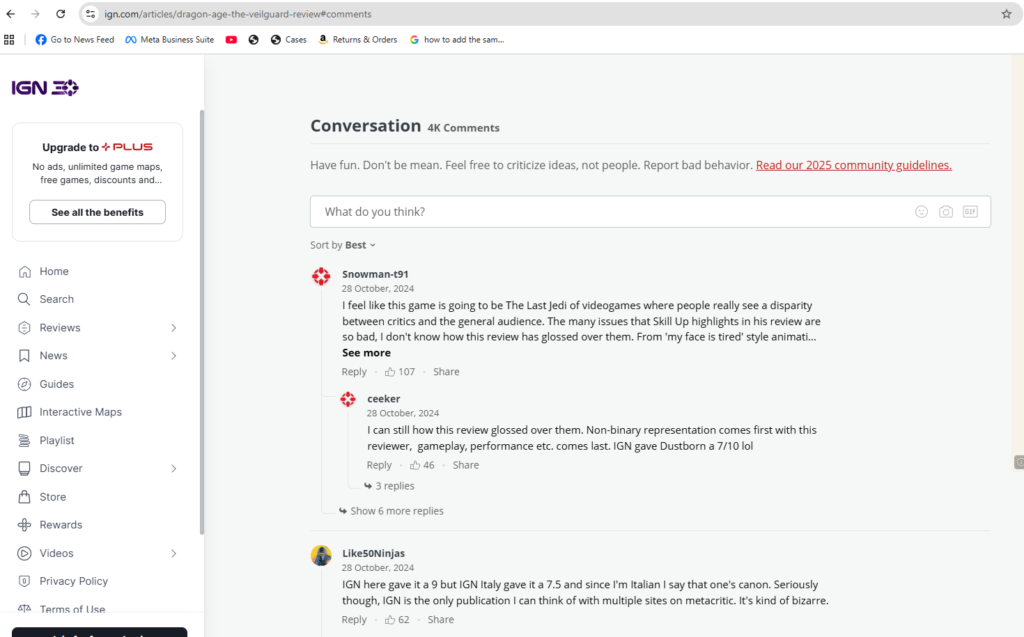Click the IGN logo in sidebar

[x=45, y=88]
